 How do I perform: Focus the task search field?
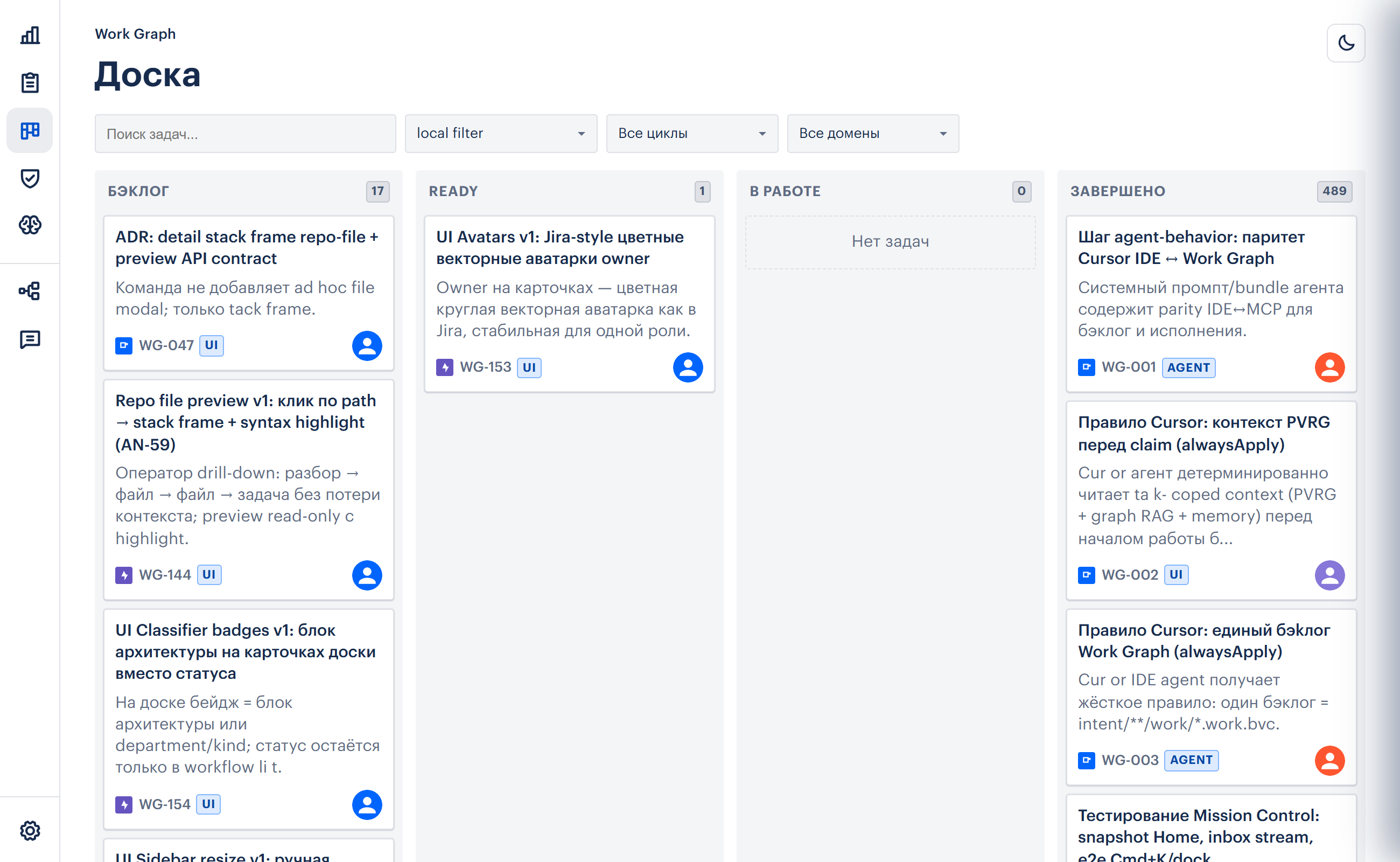[245, 134]
